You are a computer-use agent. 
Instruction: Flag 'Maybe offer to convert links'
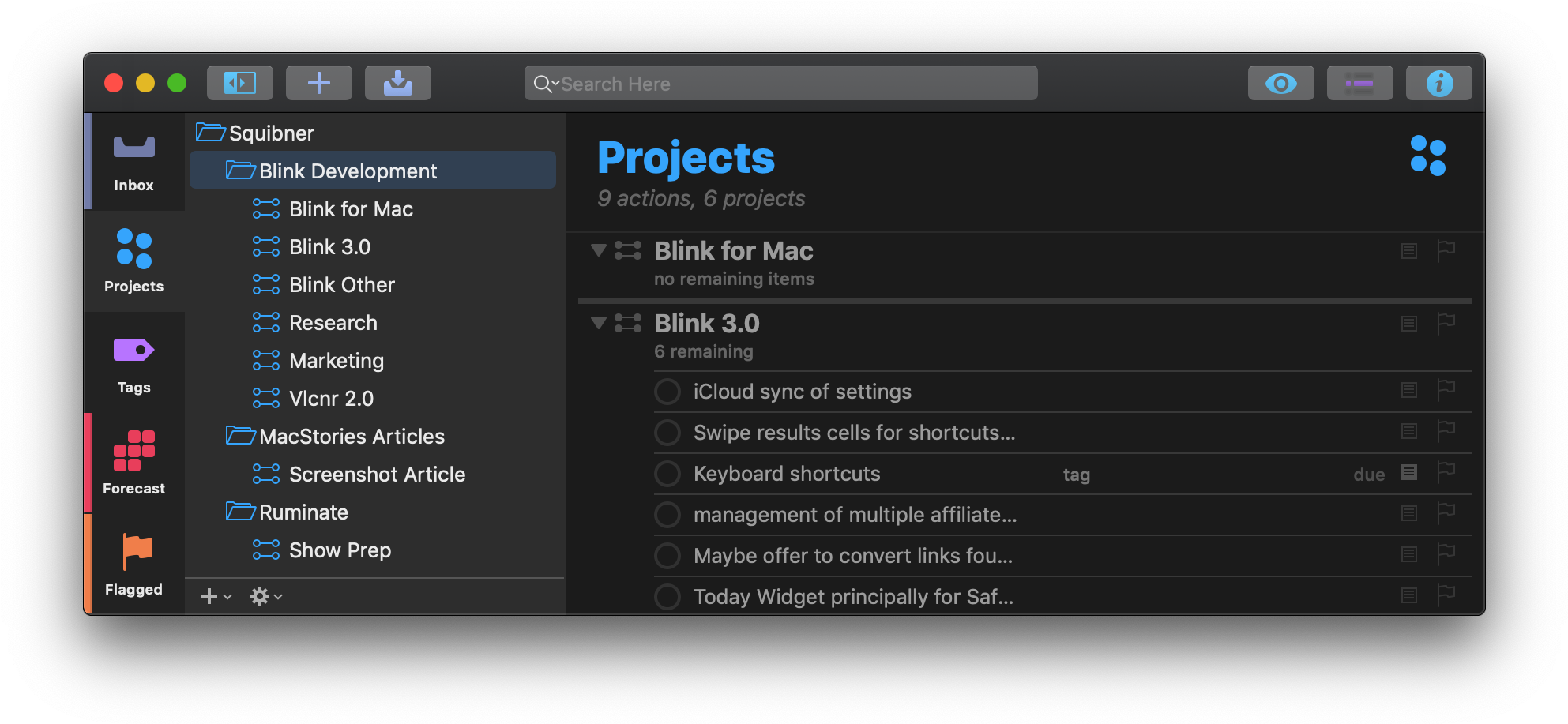(x=1446, y=553)
